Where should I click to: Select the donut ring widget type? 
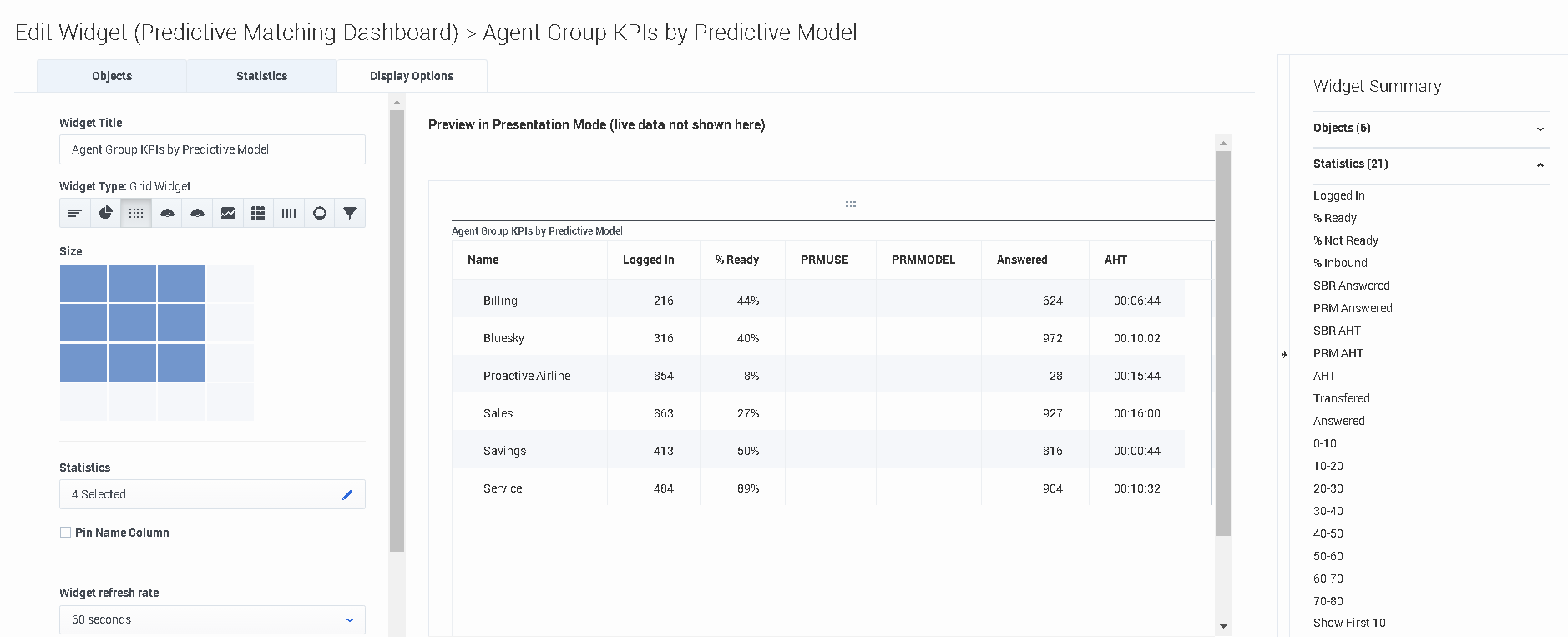[x=320, y=213]
